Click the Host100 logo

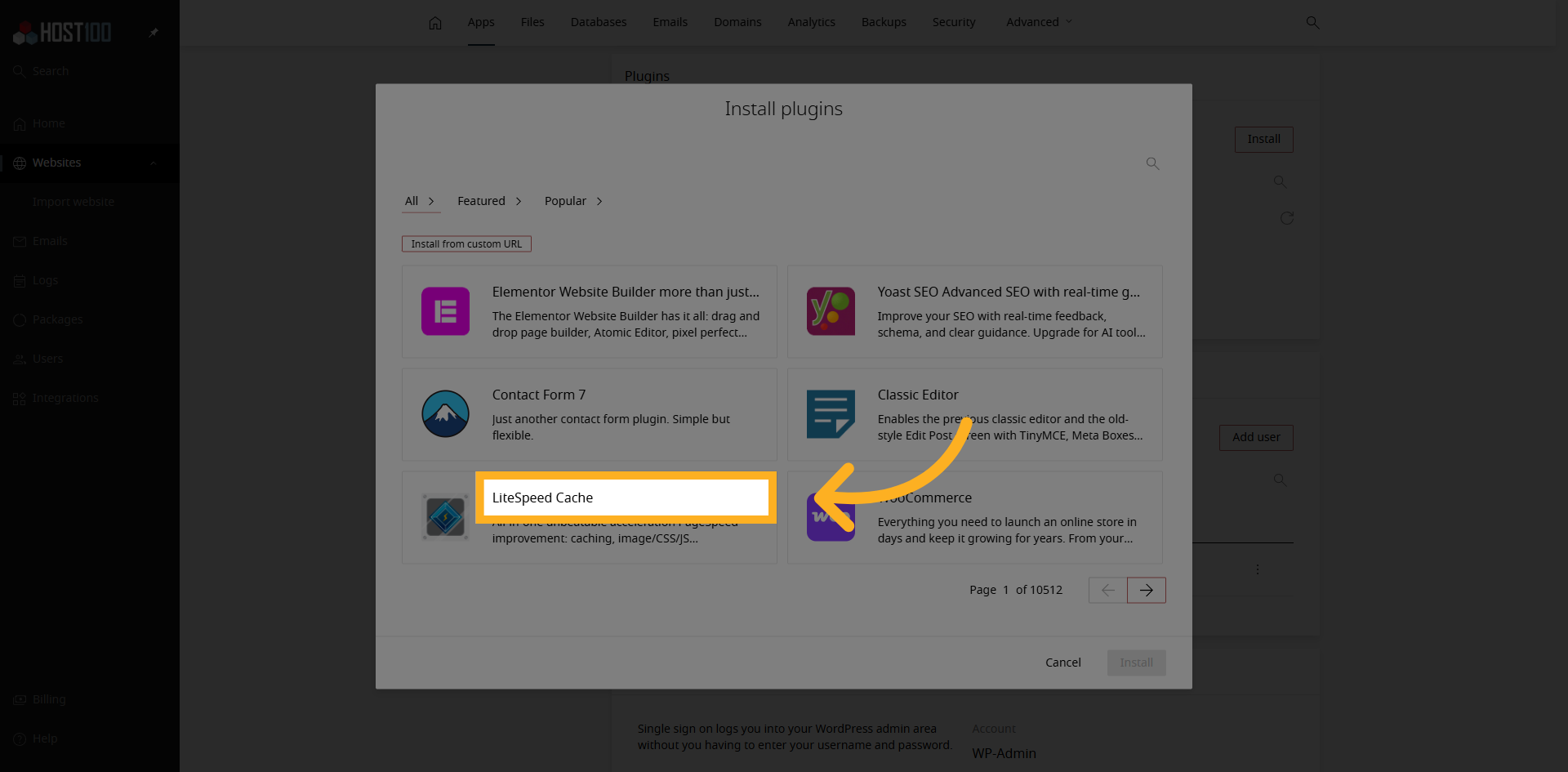62,33
